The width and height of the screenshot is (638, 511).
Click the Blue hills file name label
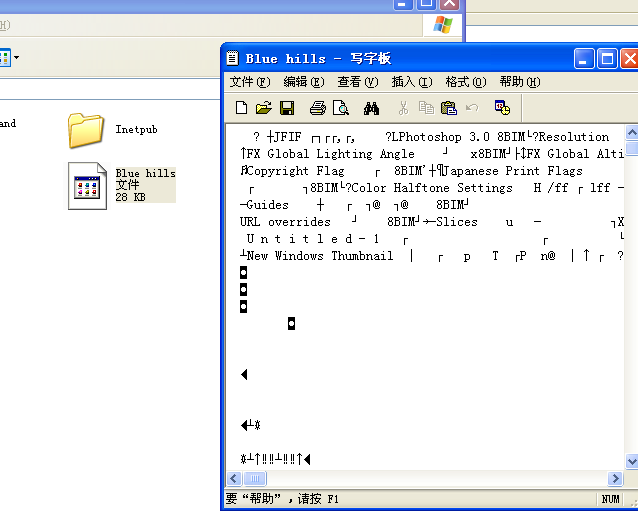click(145, 173)
